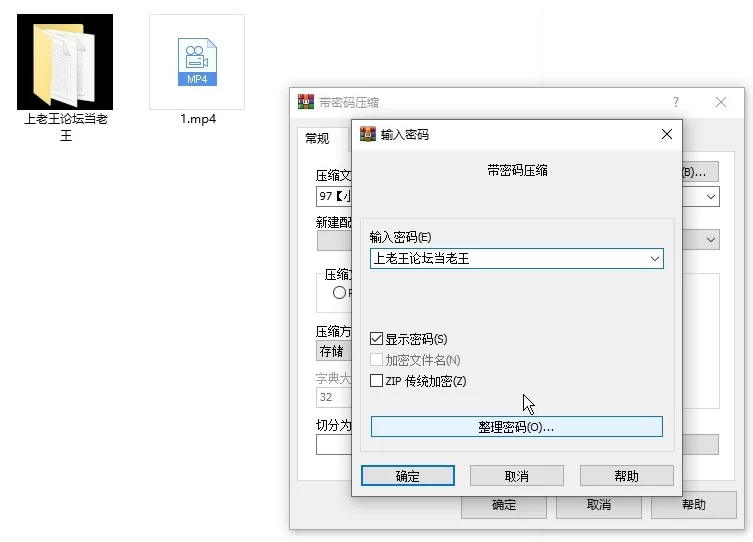Open the 存储 compression method dropdown
Viewport: 753px width, 542px height.
tap(334, 351)
